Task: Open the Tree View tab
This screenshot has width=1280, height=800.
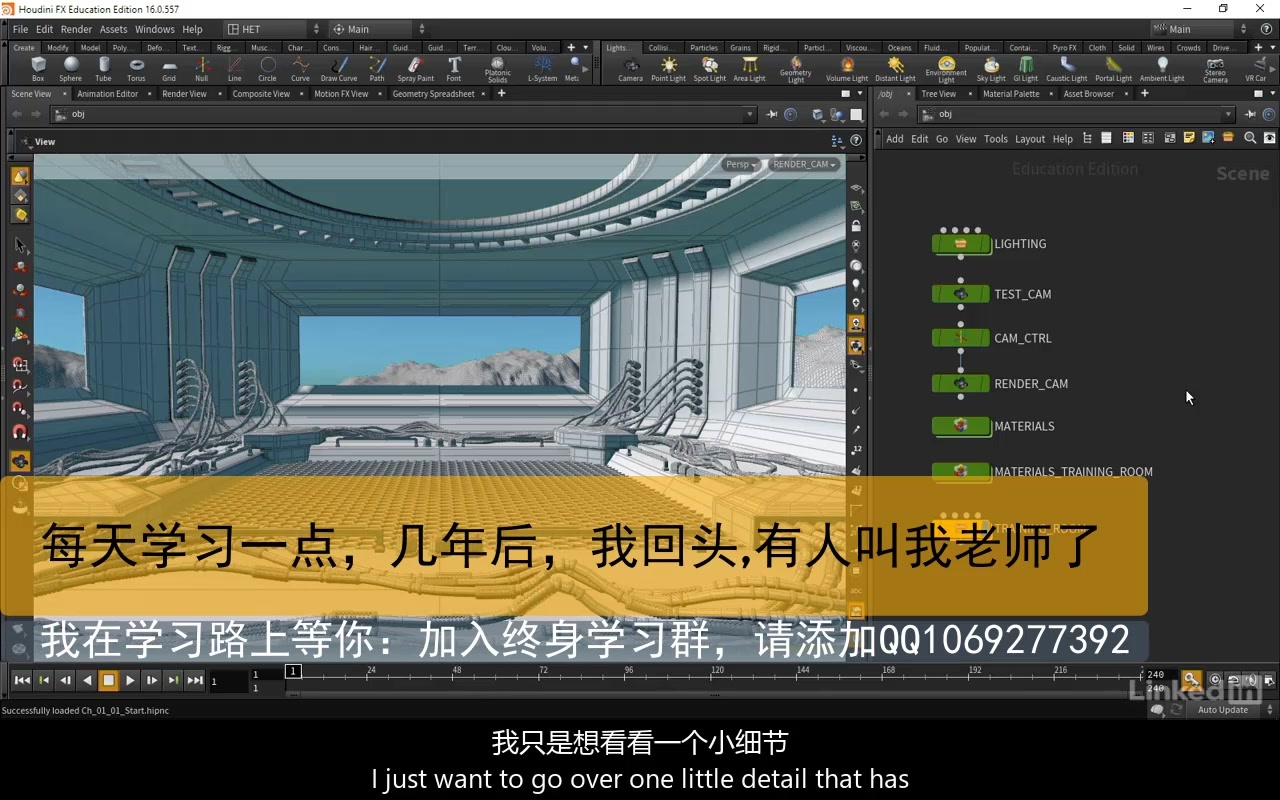Action: [x=938, y=94]
